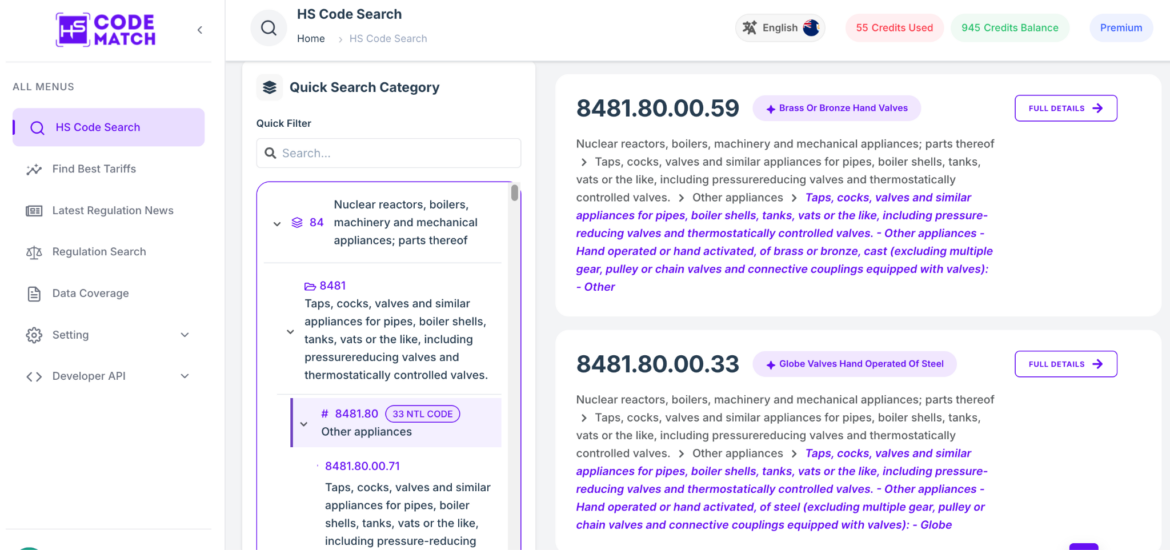Open the English language selector

[780, 28]
